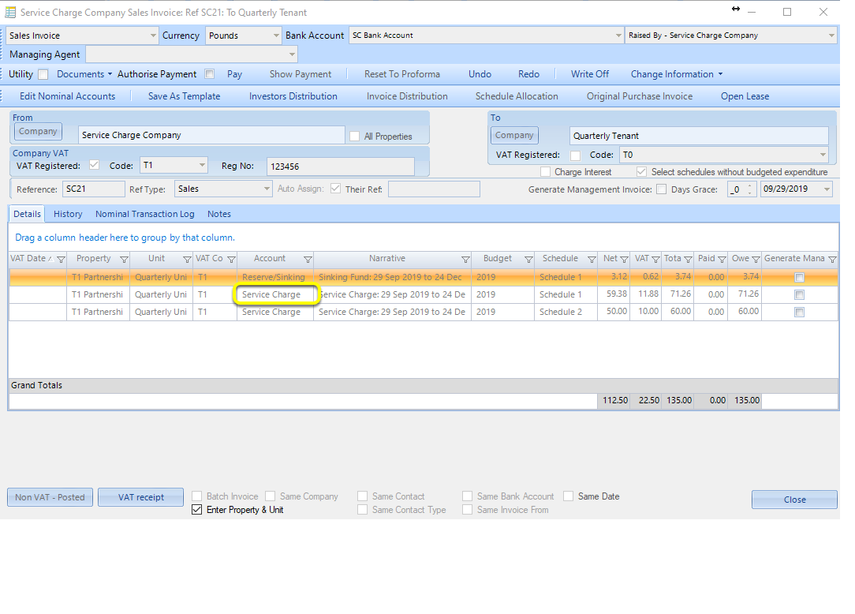Toggle Select schedules without budgeted expenditure
The height and width of the screenshot is (614, 855).
pyautogui.click(x=642, y=172)
